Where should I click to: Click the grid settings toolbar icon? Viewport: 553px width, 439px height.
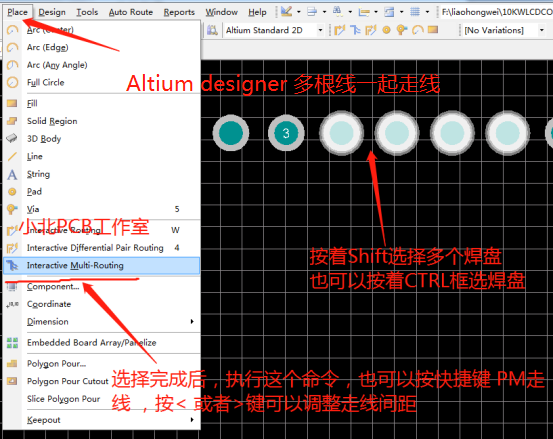(415, 12)
